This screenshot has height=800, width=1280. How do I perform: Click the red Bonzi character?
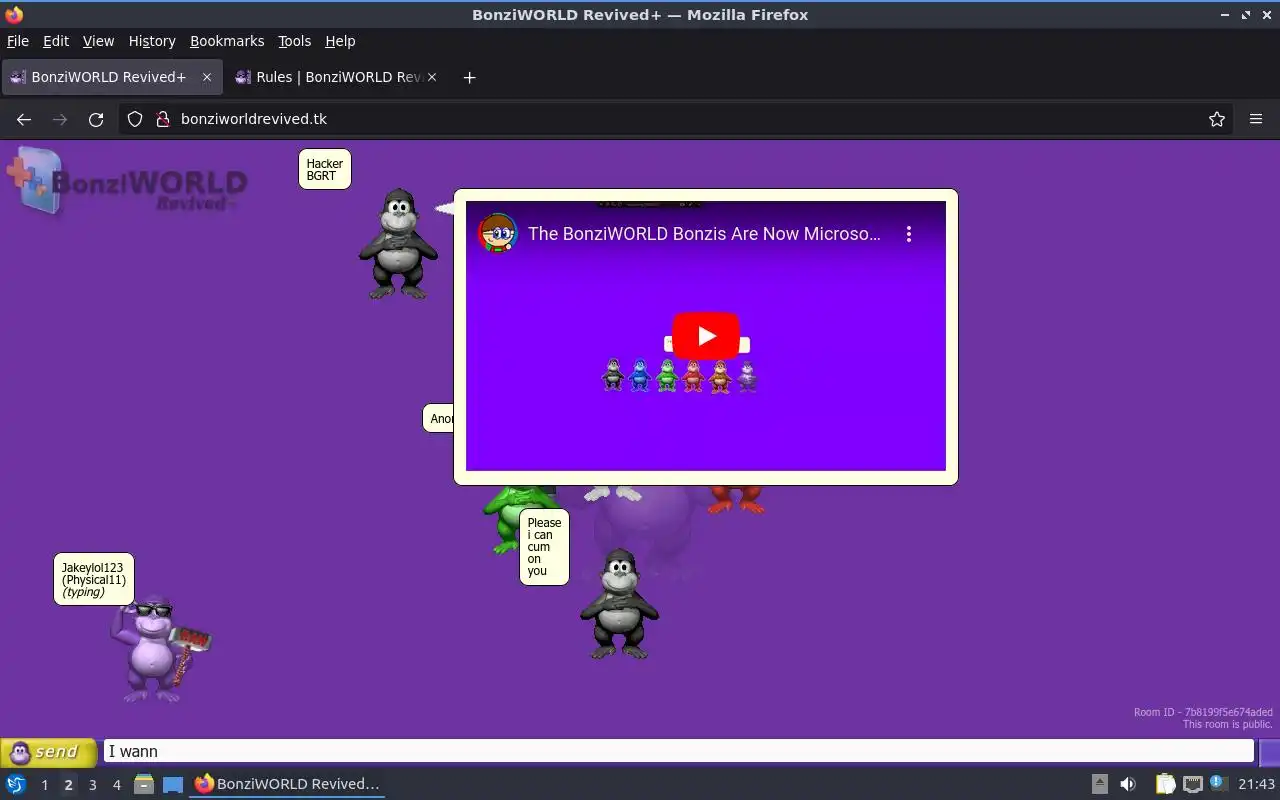coord(736,499)
